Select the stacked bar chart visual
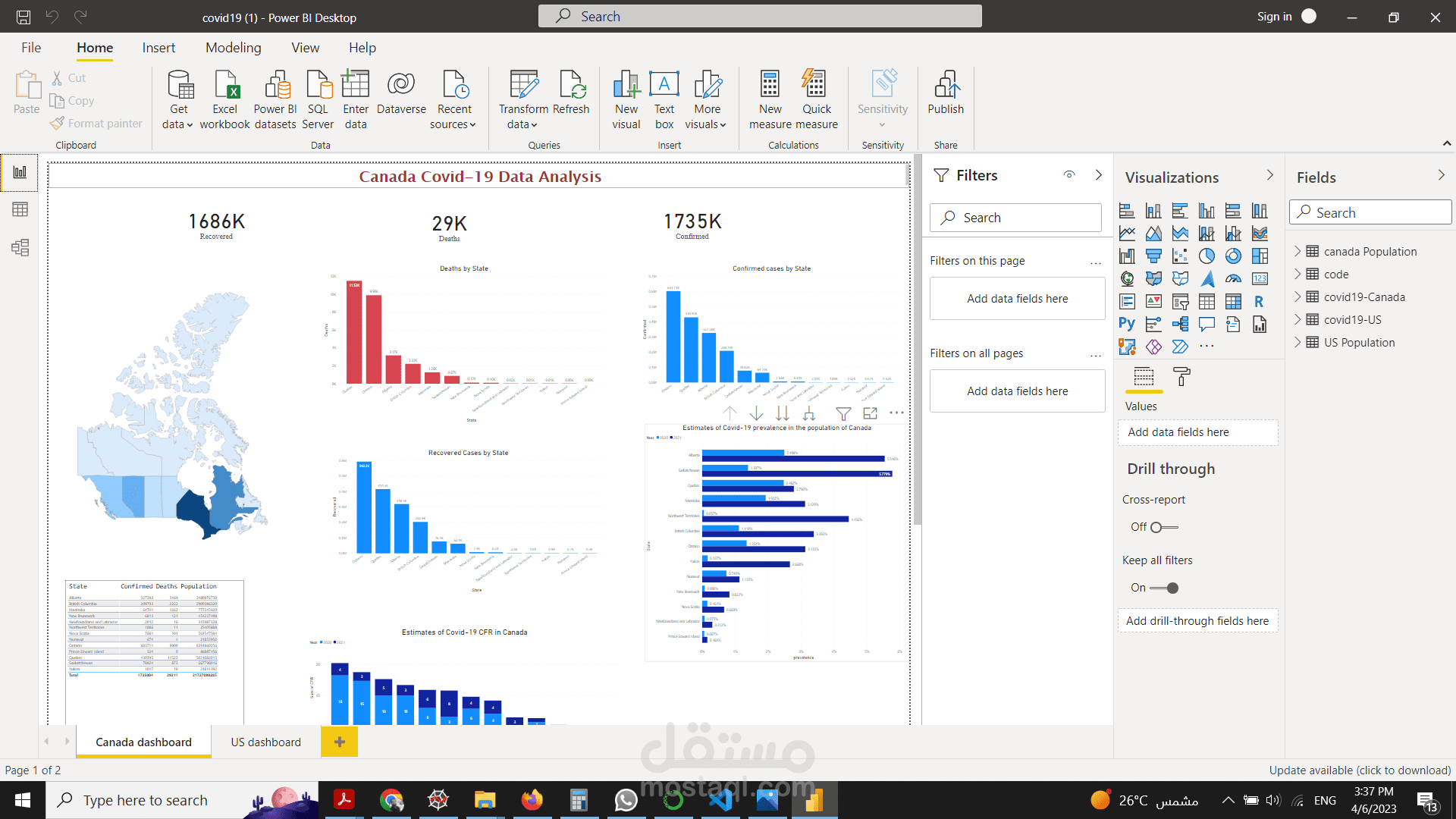 (x=1127, y=211)
